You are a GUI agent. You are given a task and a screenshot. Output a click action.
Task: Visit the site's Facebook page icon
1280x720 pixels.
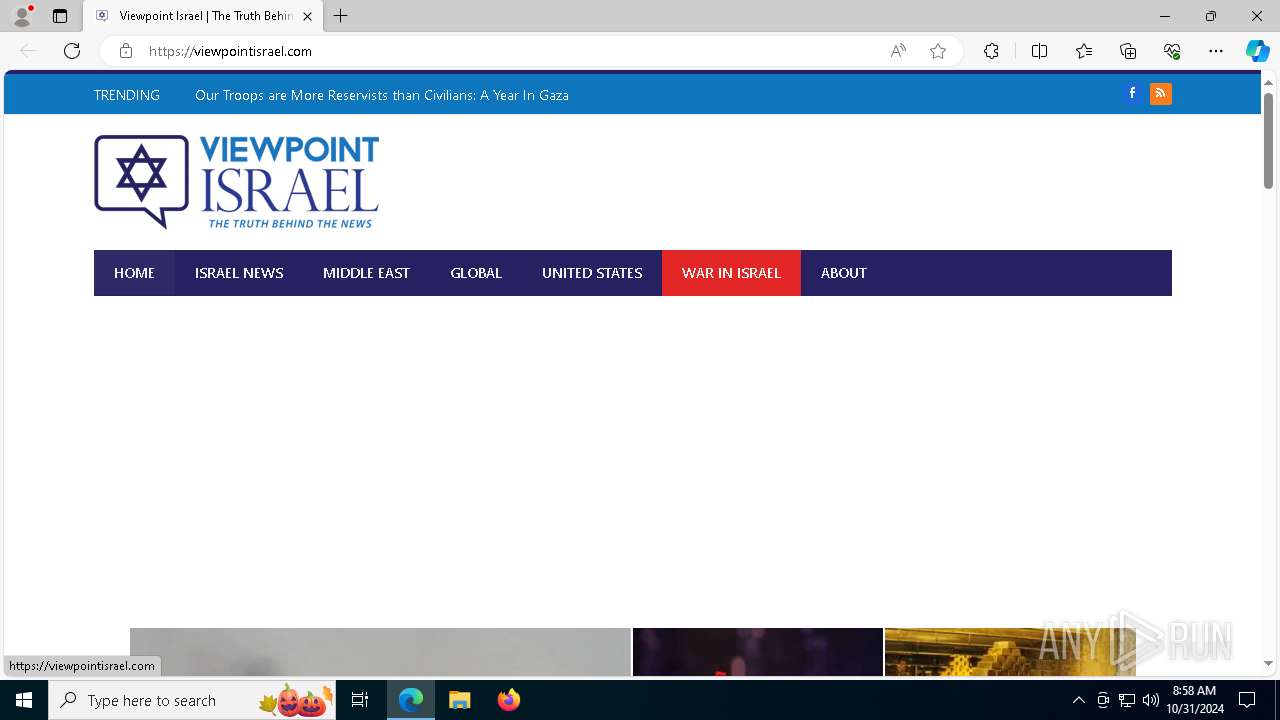pyautogui.click(x=1132, y=93)
